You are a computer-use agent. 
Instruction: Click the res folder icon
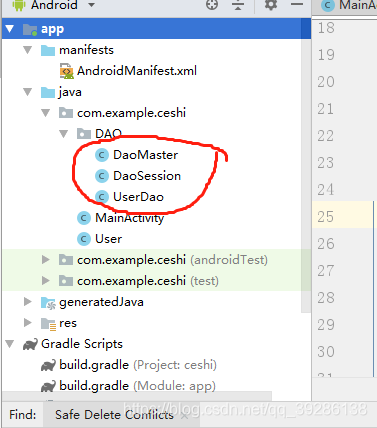pos(48,324)
